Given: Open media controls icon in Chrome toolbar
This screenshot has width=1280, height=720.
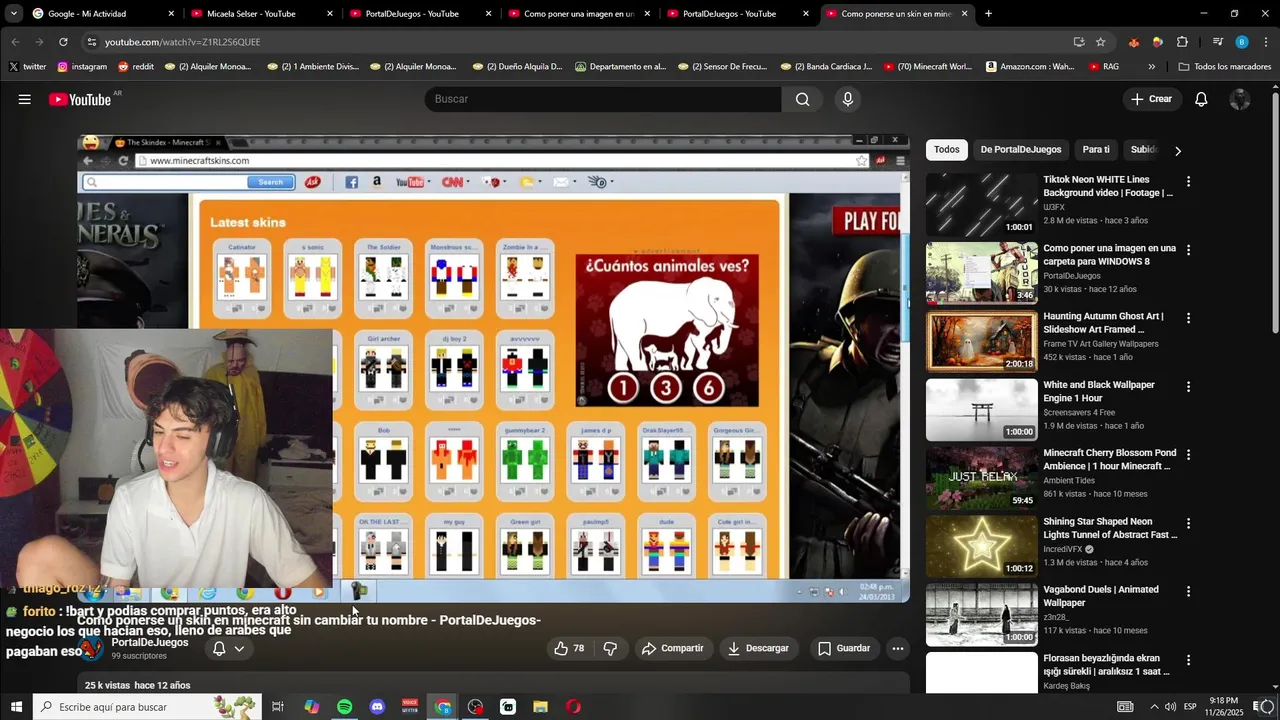Looking at the screenshot, I should click(x=1217, y=42).
